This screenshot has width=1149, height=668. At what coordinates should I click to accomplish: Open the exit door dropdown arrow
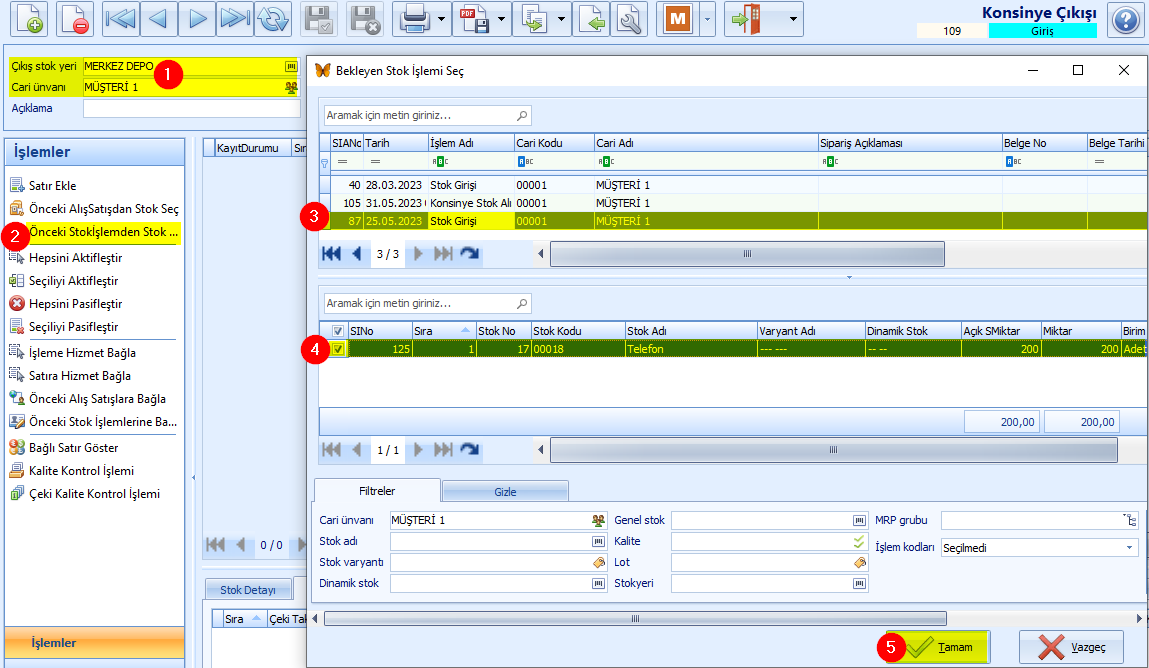pos(793,19)
